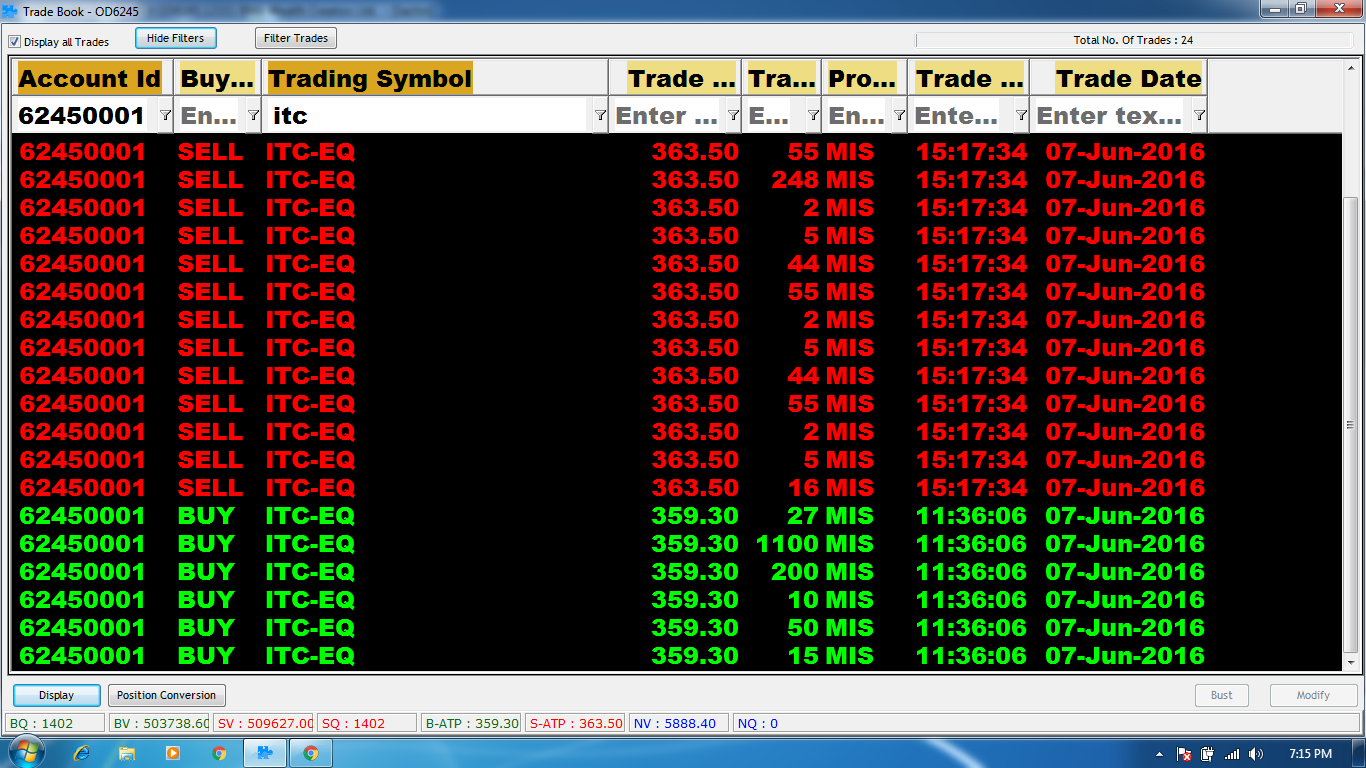Open Position Conversion
The image size is (1366, 768).
(166, 695)
